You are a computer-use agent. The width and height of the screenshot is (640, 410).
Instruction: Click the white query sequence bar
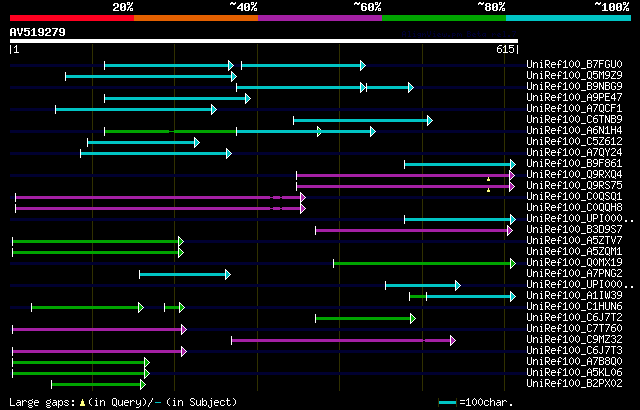(264, 41)
